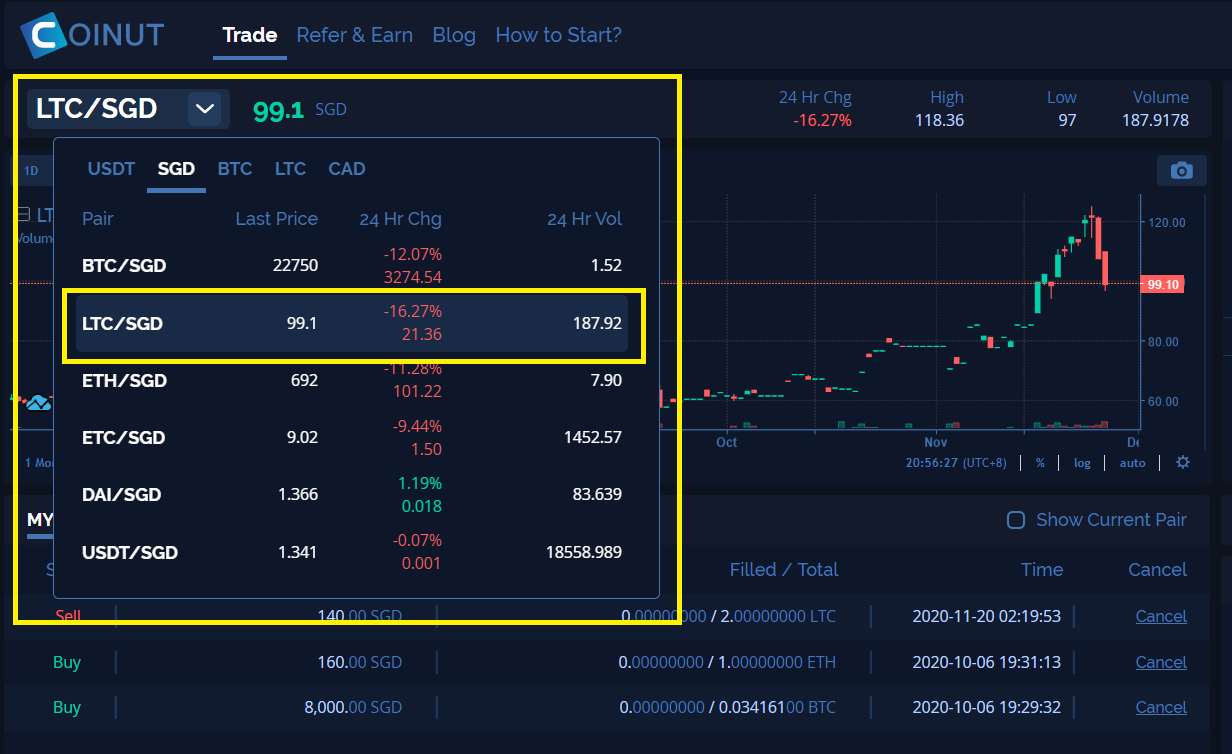Cancel the Buy 160.00 SGD order
Image resolution: width=1232 pixels, height=754 pixels.
[1161, 662]
